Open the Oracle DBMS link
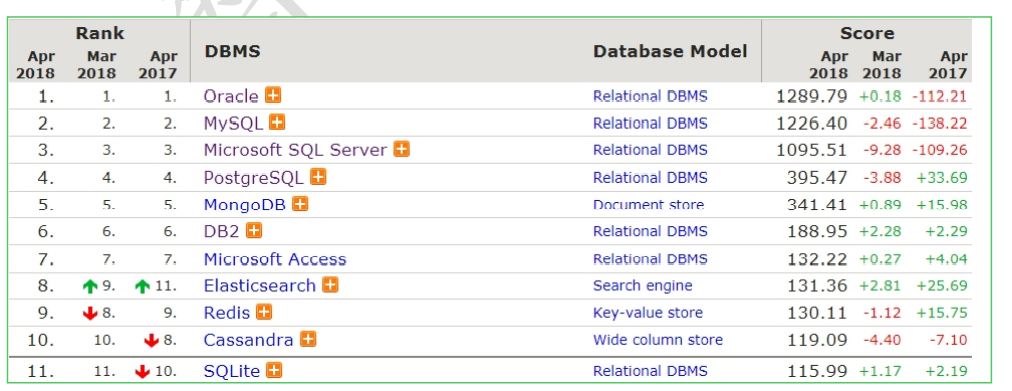Image resolution: width=1012 pixels, height=391 pixels. coord(231,96)
